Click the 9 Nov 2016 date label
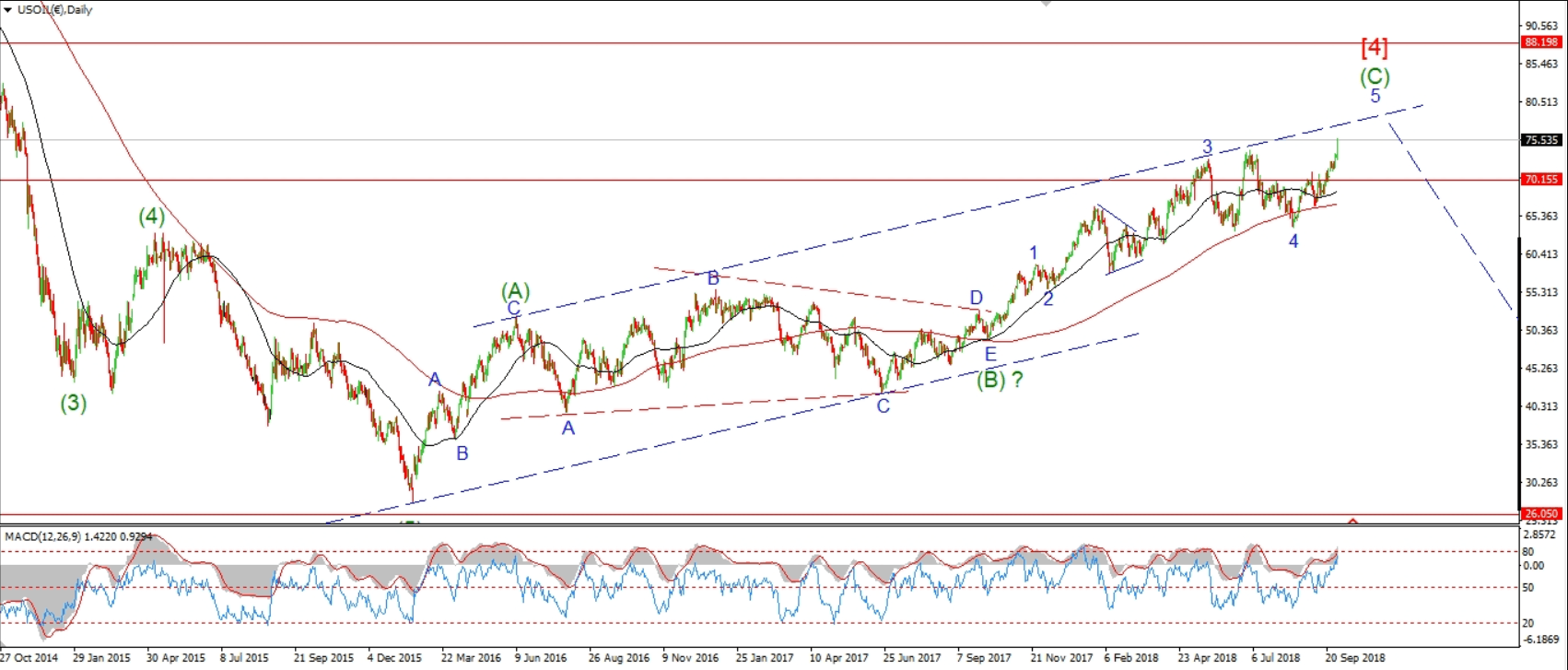 (x=690, y=658)
